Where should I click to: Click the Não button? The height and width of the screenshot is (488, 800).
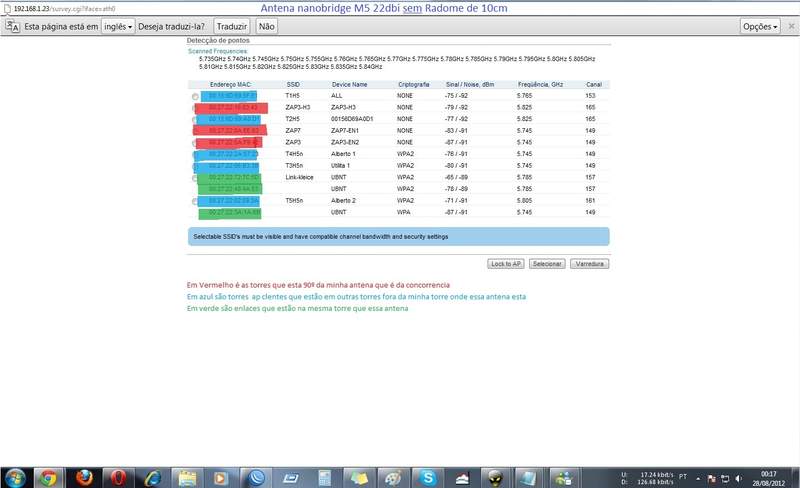pyautogui.click(x=266, y=27)
